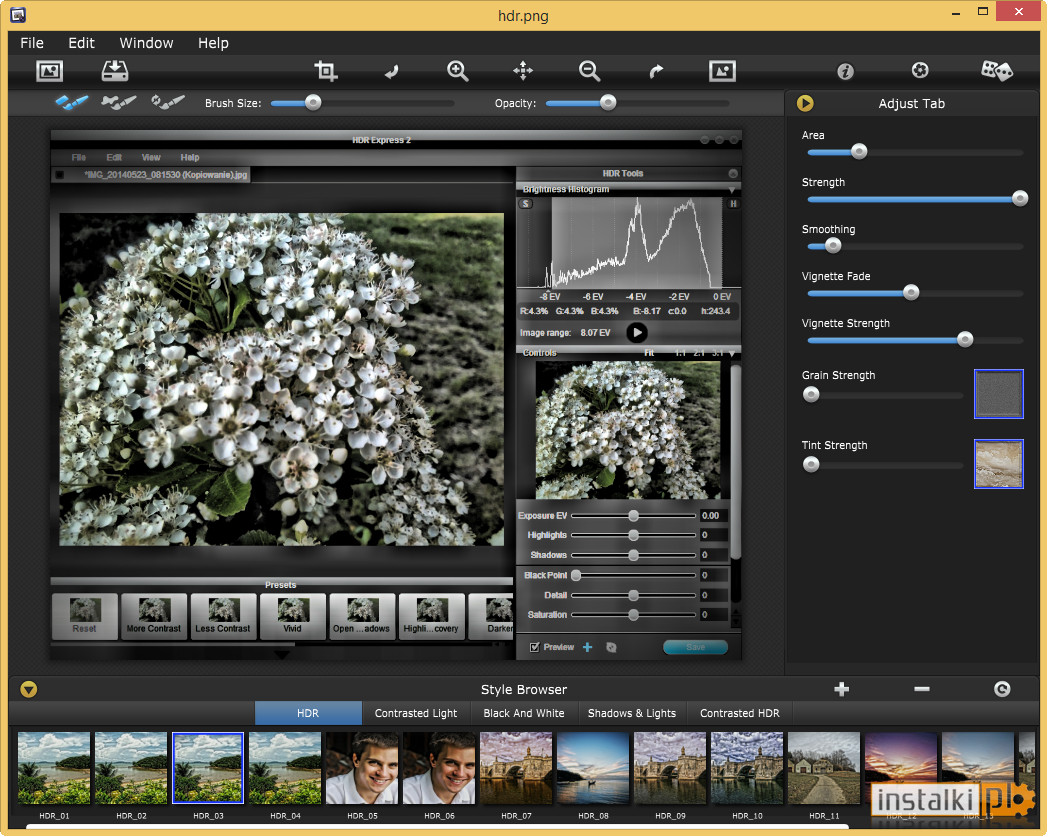
Task: Open the Window menu
Action: (x=146, y=43)
